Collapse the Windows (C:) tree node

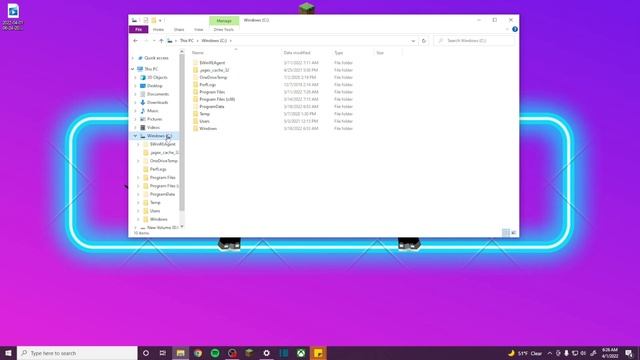(136, 136)
